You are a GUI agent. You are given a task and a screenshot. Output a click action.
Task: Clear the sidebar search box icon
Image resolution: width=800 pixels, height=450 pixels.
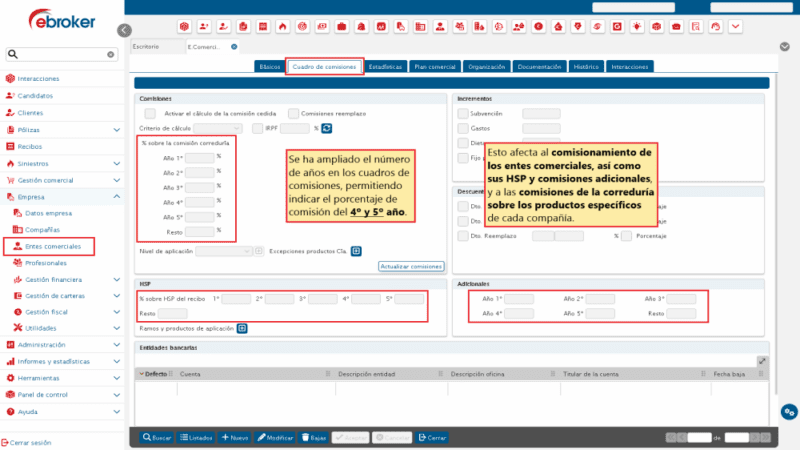[110, 55]
